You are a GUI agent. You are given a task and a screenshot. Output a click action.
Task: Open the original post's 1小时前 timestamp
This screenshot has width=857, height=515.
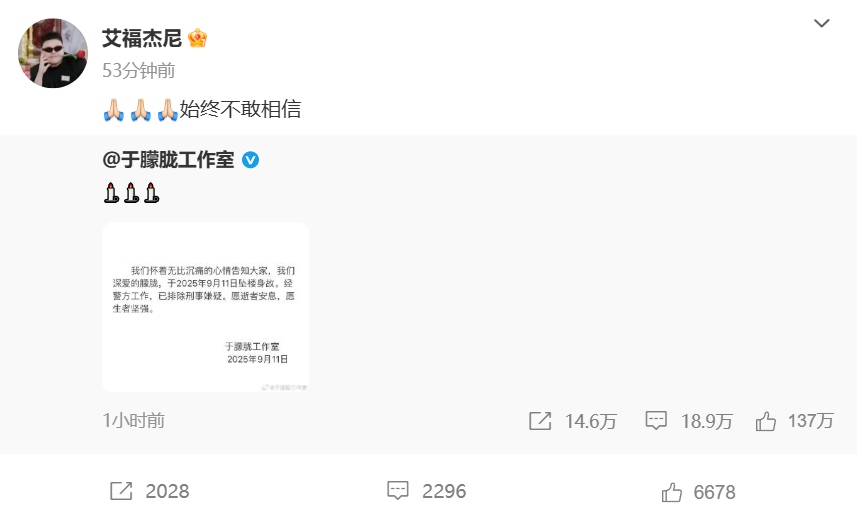point(133,420)
